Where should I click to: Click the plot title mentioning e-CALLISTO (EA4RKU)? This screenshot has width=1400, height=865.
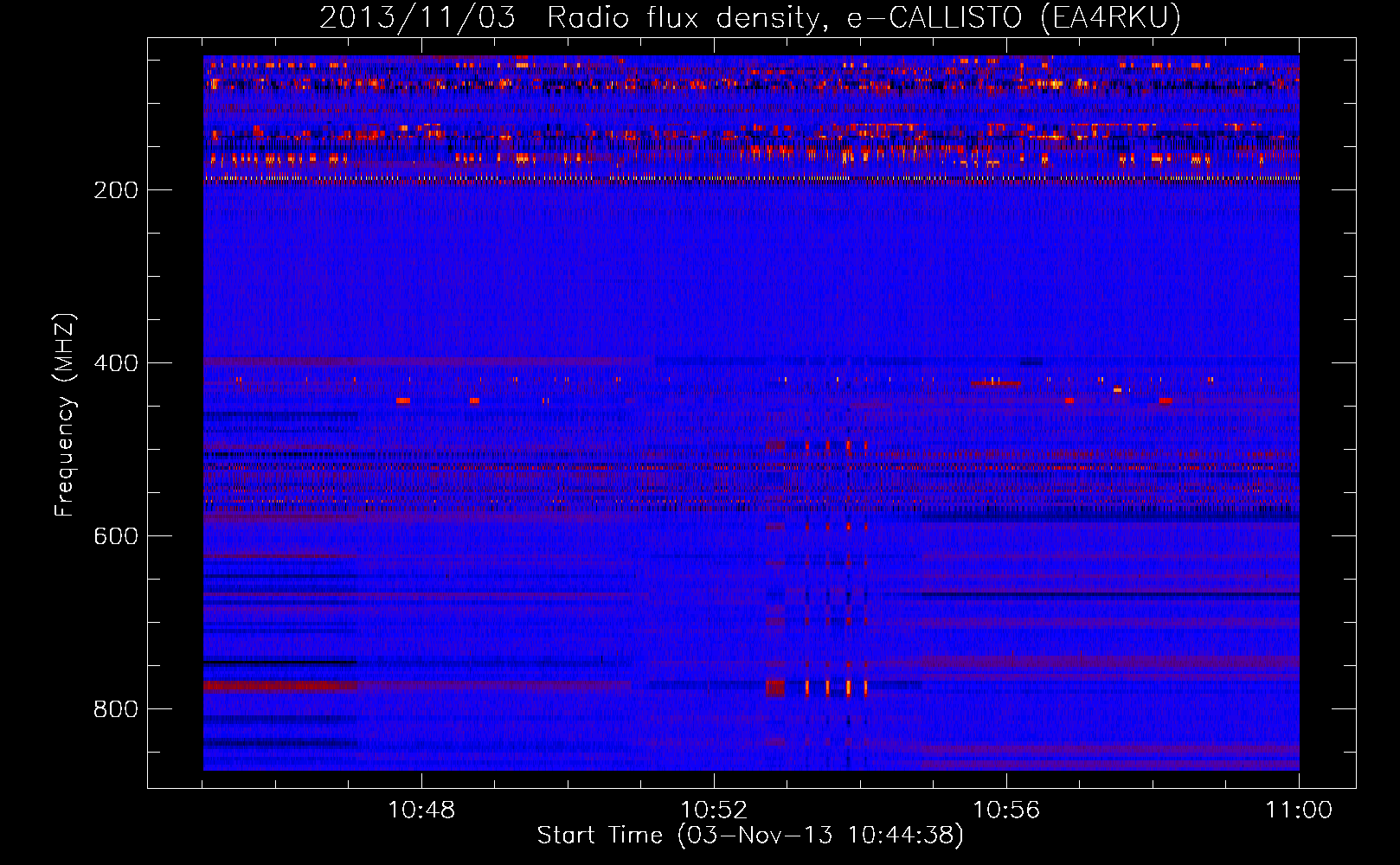750,18
